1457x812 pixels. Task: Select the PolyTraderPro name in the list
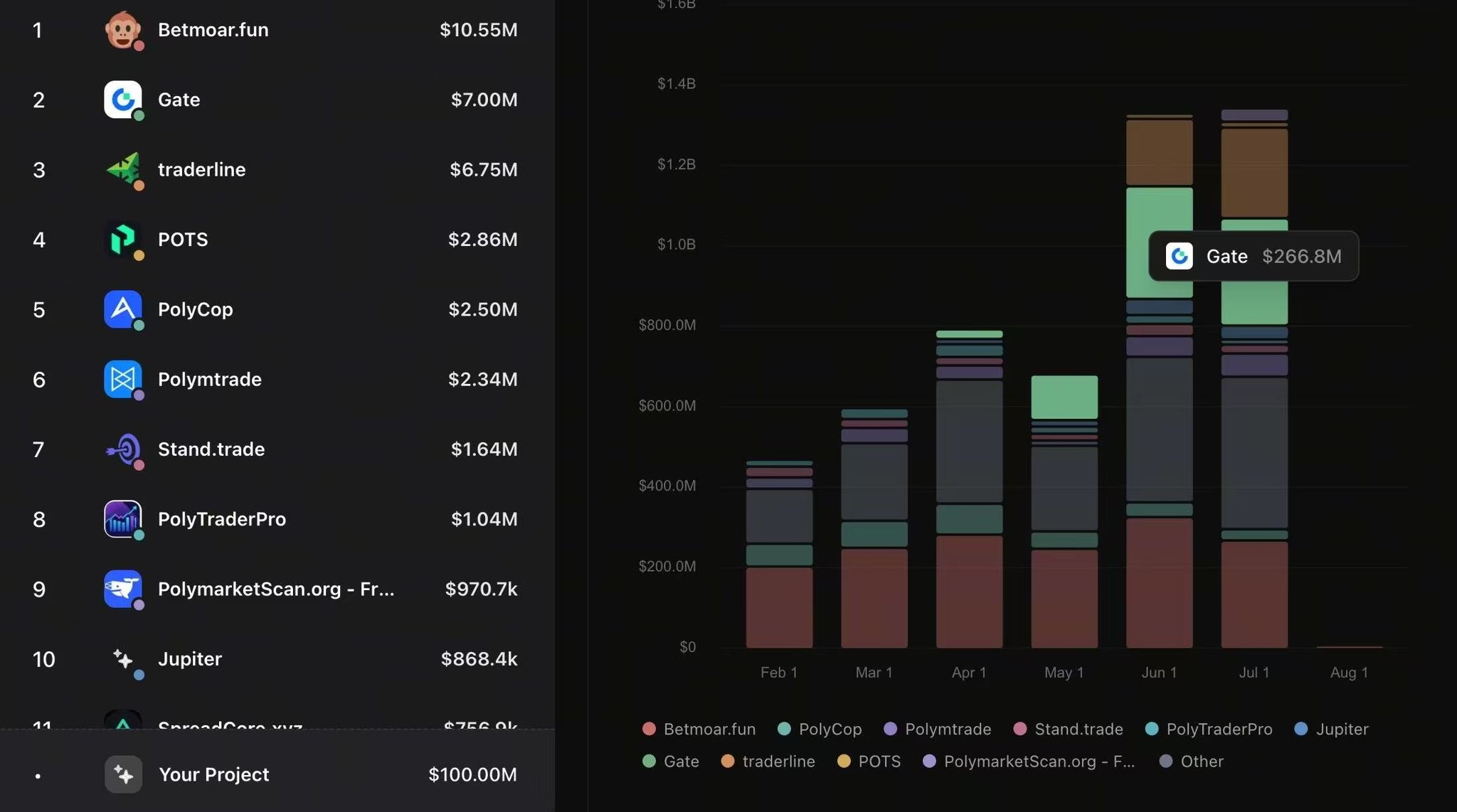point(222,519)
